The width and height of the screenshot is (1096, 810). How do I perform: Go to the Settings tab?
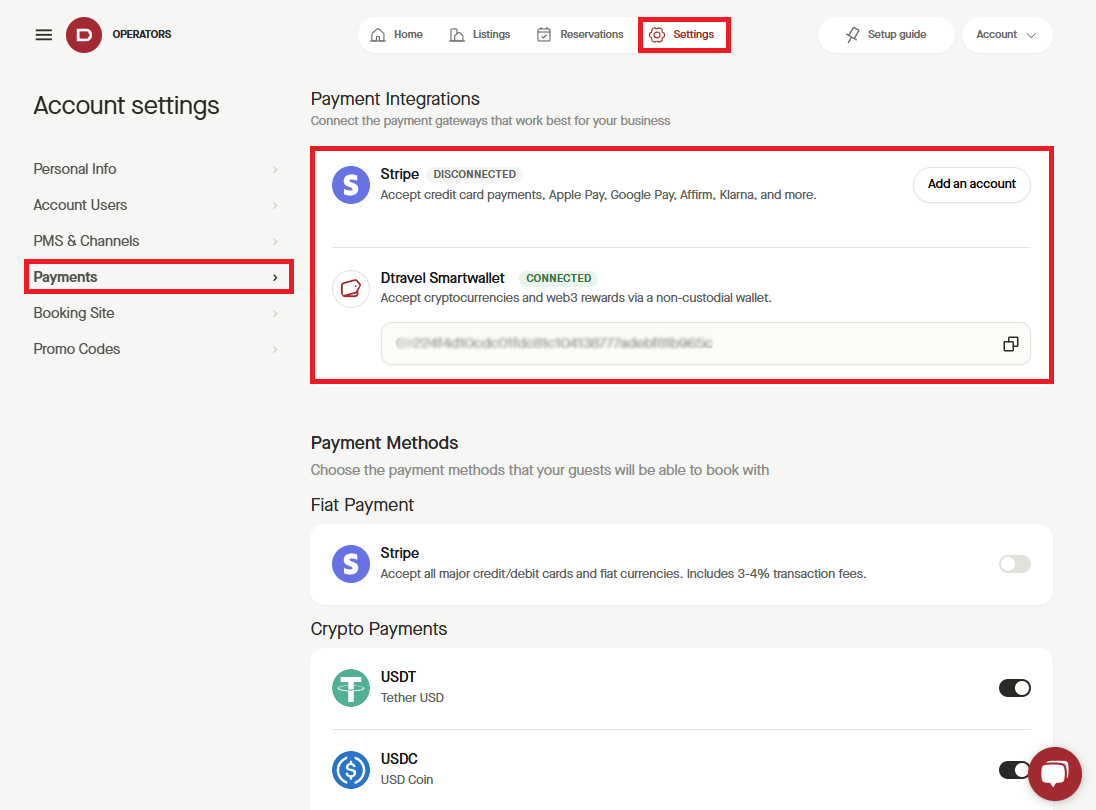pyautogui.click(x=682, y=35)
